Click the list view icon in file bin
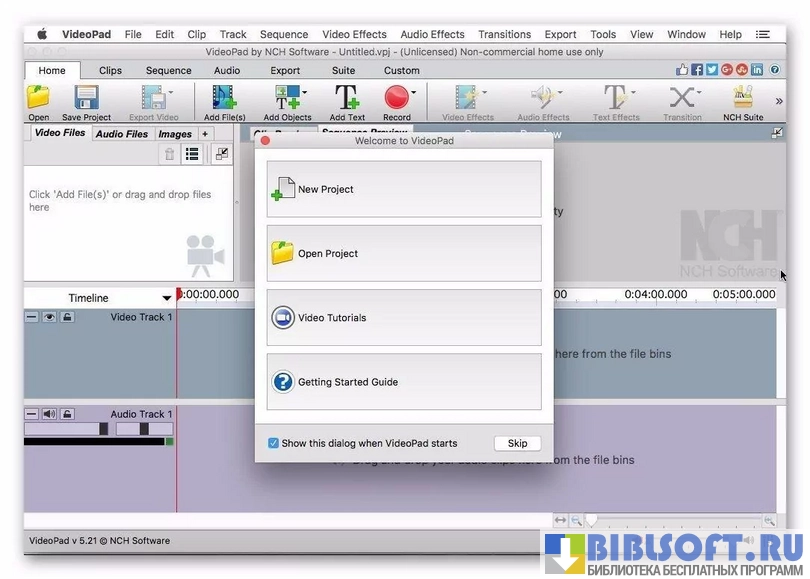The height and width of the screenshot is (579, 810). [192, 154]
